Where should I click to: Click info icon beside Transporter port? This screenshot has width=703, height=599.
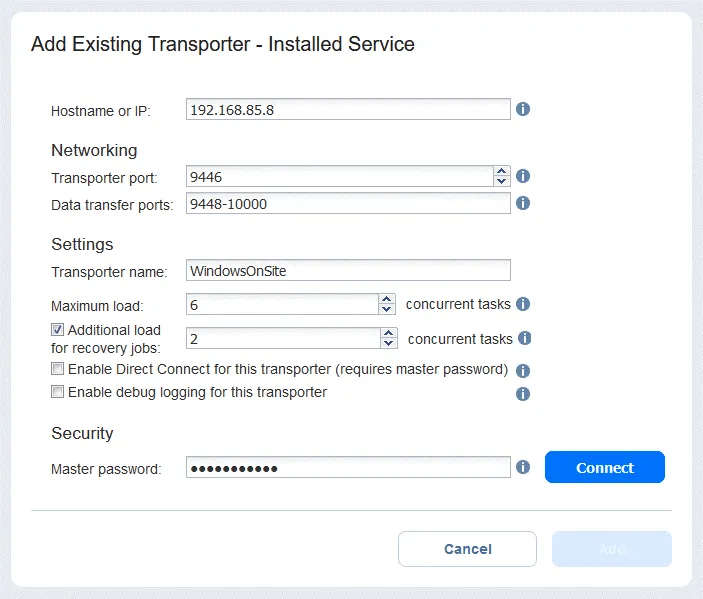tap(522, 176)
